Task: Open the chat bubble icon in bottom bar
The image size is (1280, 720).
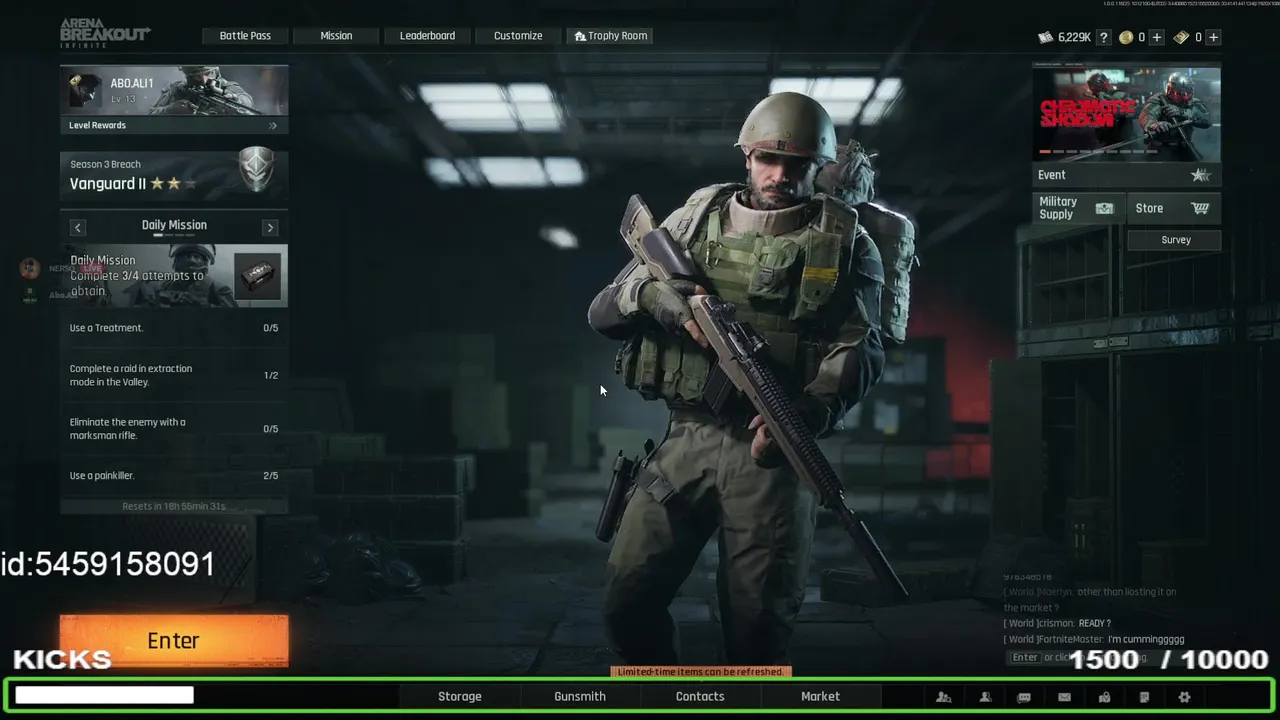Action: tap(1024, 697)
